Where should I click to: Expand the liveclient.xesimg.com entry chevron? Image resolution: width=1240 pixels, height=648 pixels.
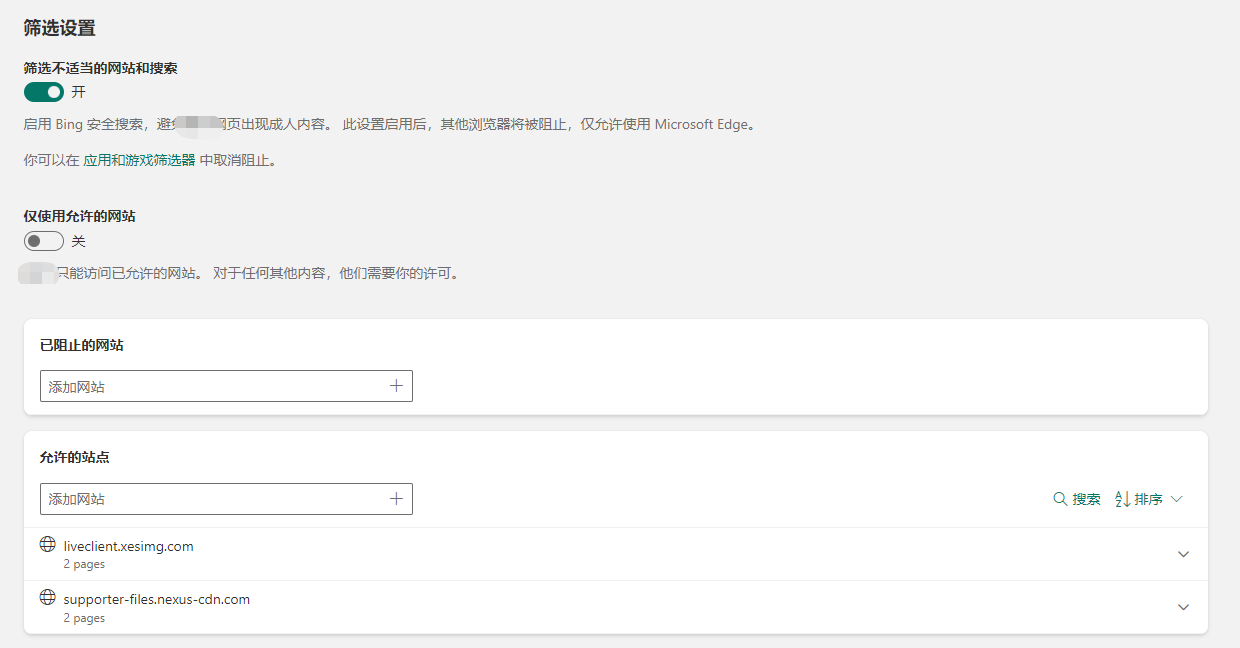(1183, 554)
